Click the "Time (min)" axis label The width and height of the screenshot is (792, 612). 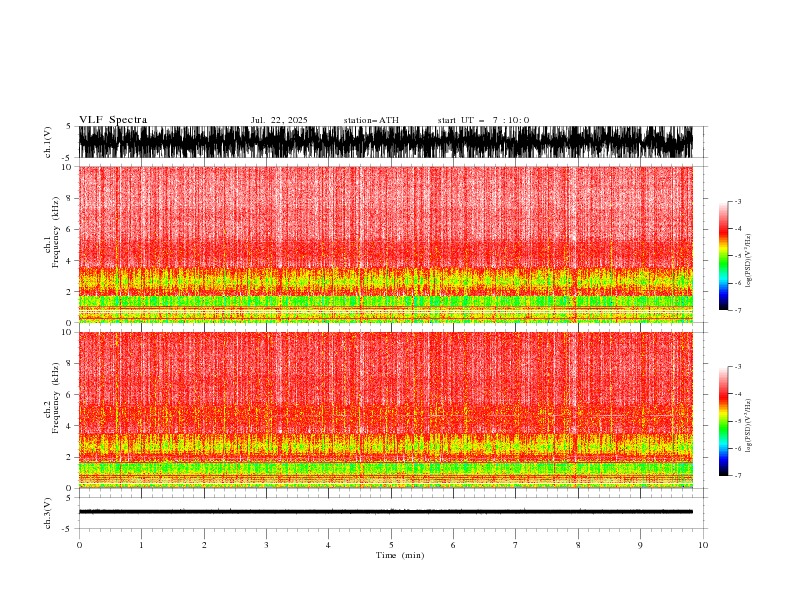(x=400, y=555)
